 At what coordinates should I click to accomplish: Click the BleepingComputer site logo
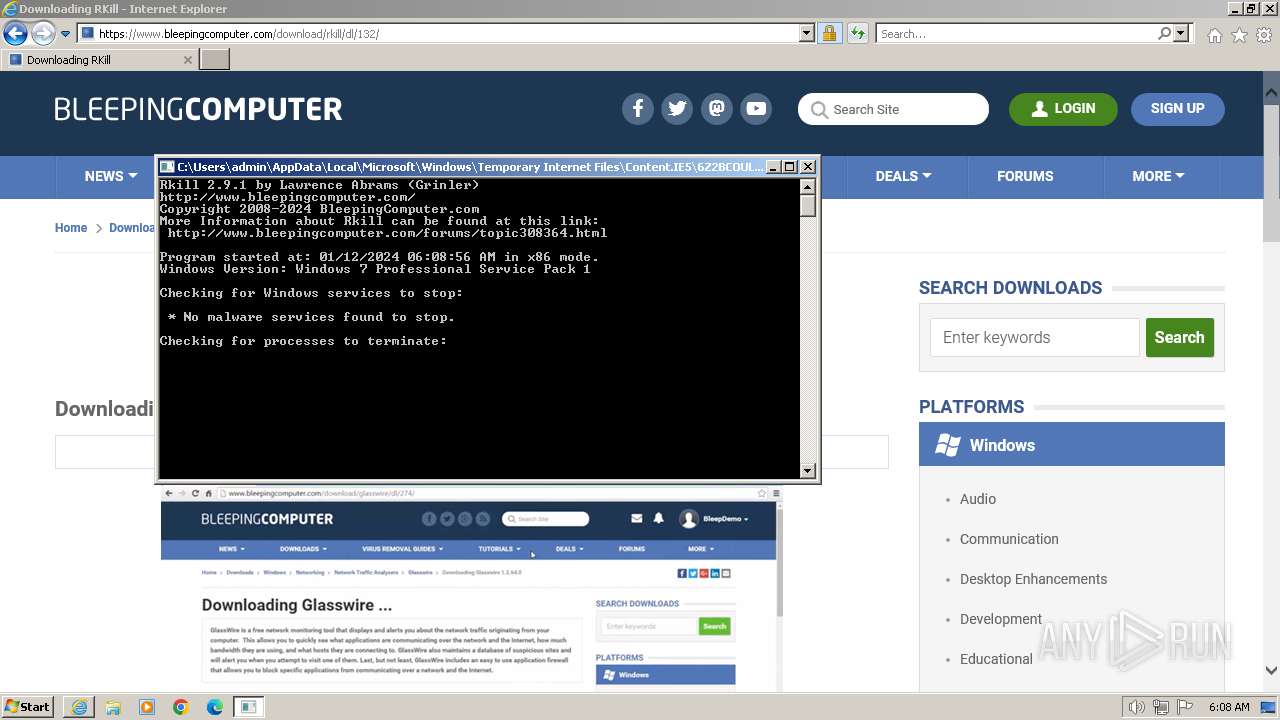[x=198, y=109]
